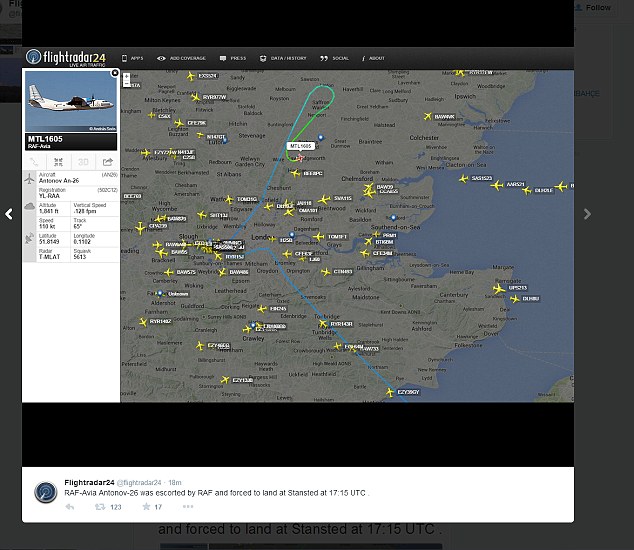Screen dimensions: 634x550
Task: Click the blue airport pin near Luton
Action: 225,140
